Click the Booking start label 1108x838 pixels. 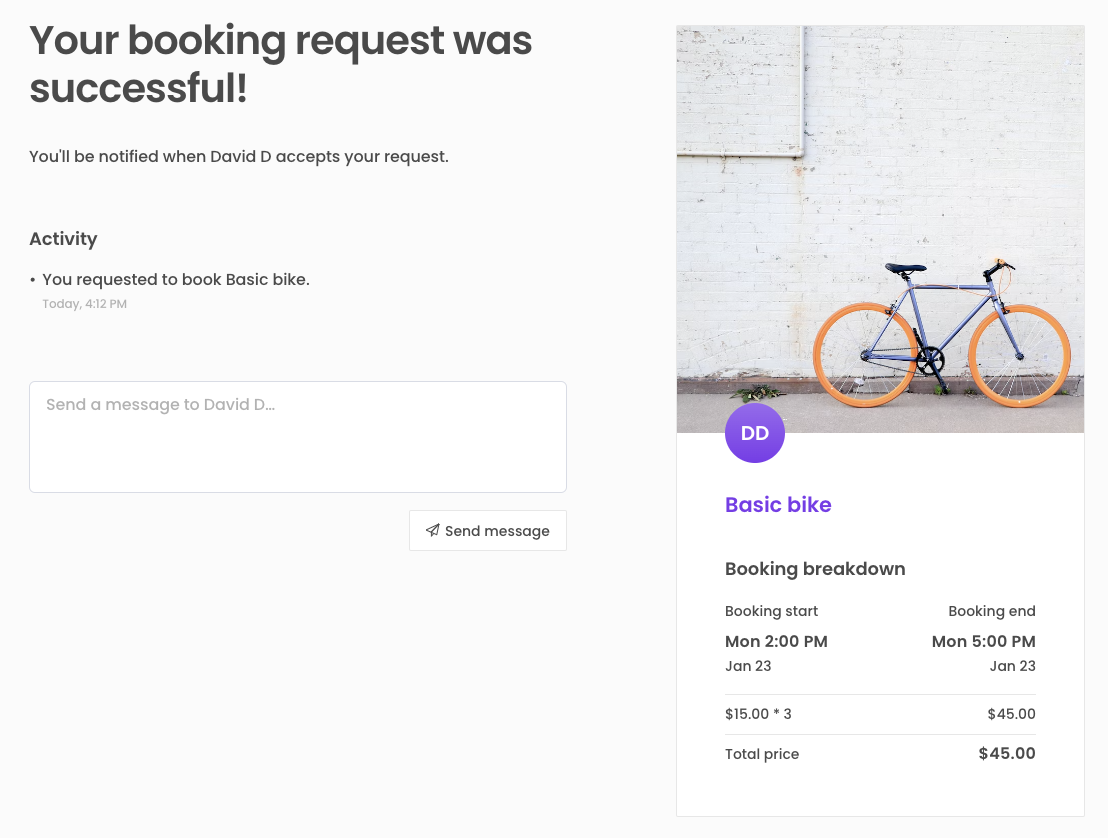[x=771, y=611]
